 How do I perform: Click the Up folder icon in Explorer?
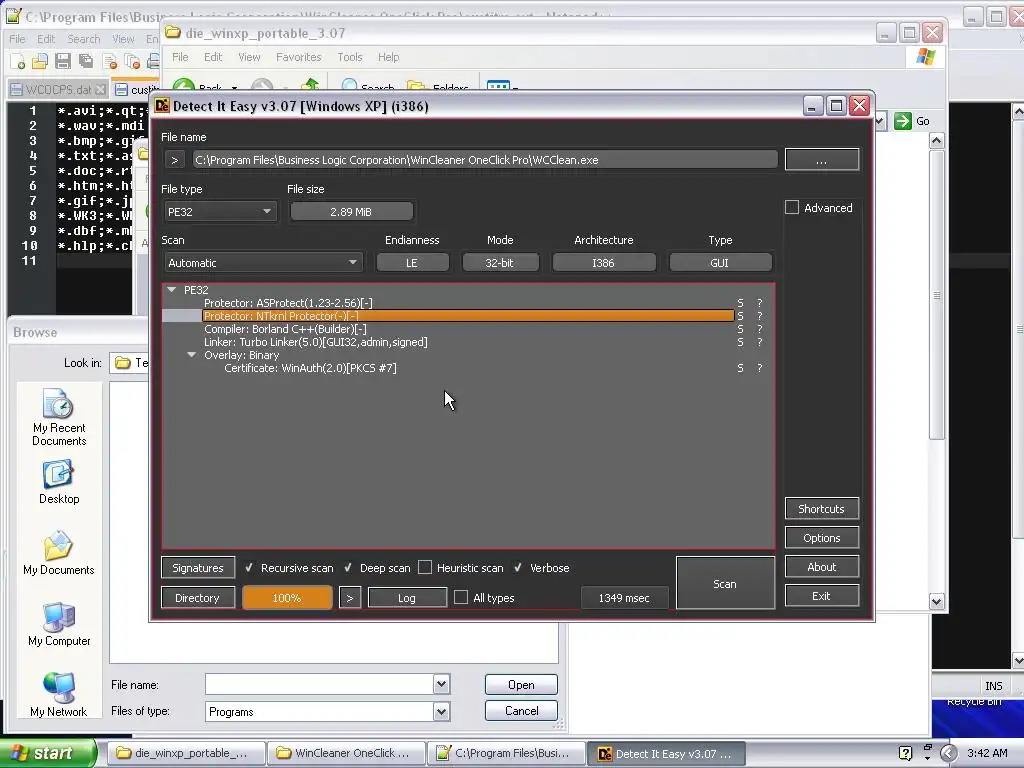(310, 86)
